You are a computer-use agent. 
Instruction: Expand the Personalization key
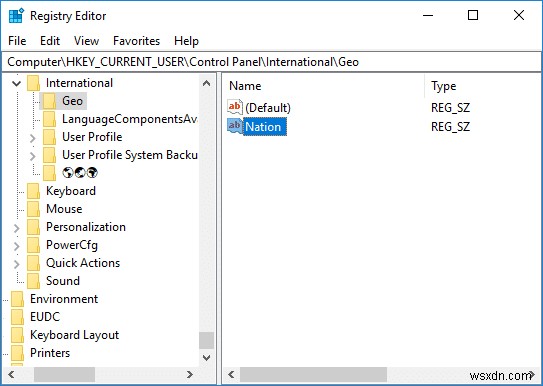pyautogui.click(x=16, y=228)
